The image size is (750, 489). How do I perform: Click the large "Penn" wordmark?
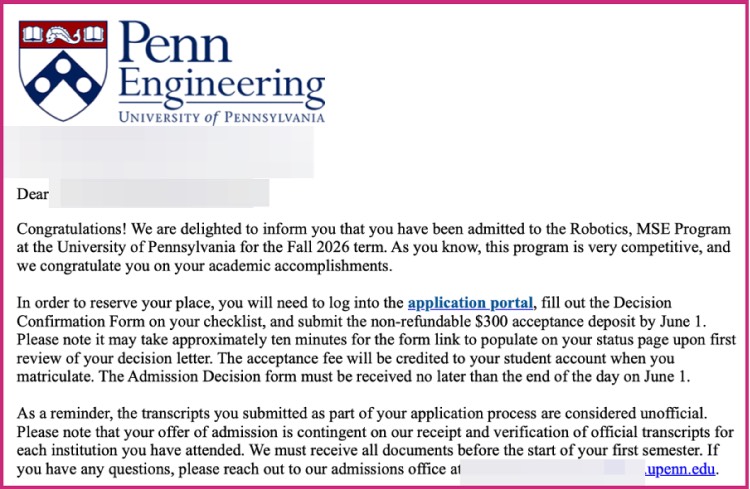(175, 42)
